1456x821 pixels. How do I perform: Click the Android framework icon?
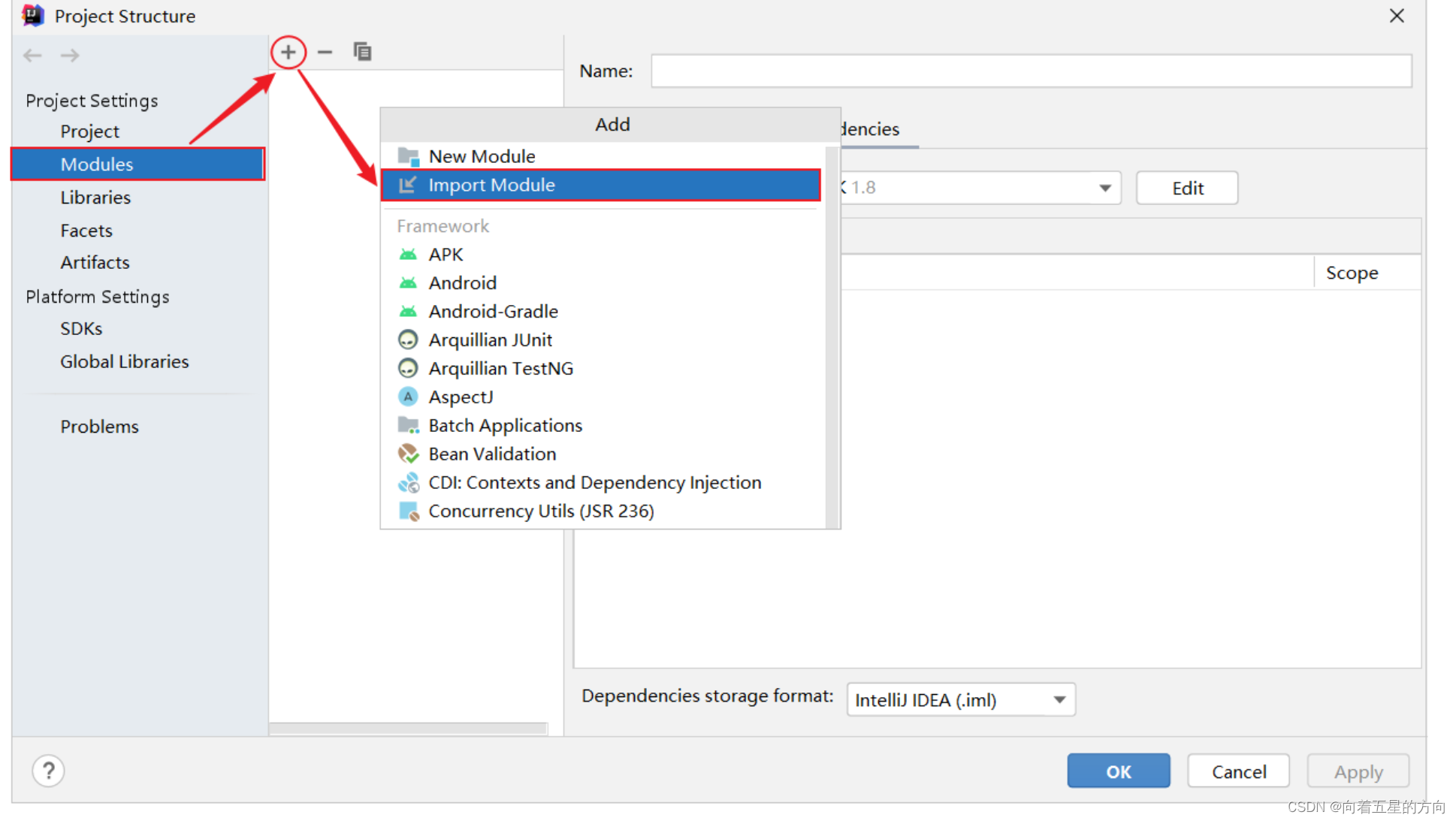tap(409, 282)
